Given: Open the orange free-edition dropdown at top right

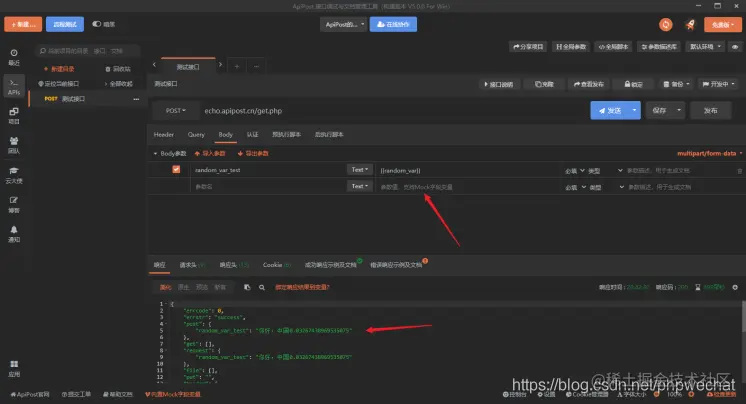Looking at the screenshot, I should [x=722, y=24].
